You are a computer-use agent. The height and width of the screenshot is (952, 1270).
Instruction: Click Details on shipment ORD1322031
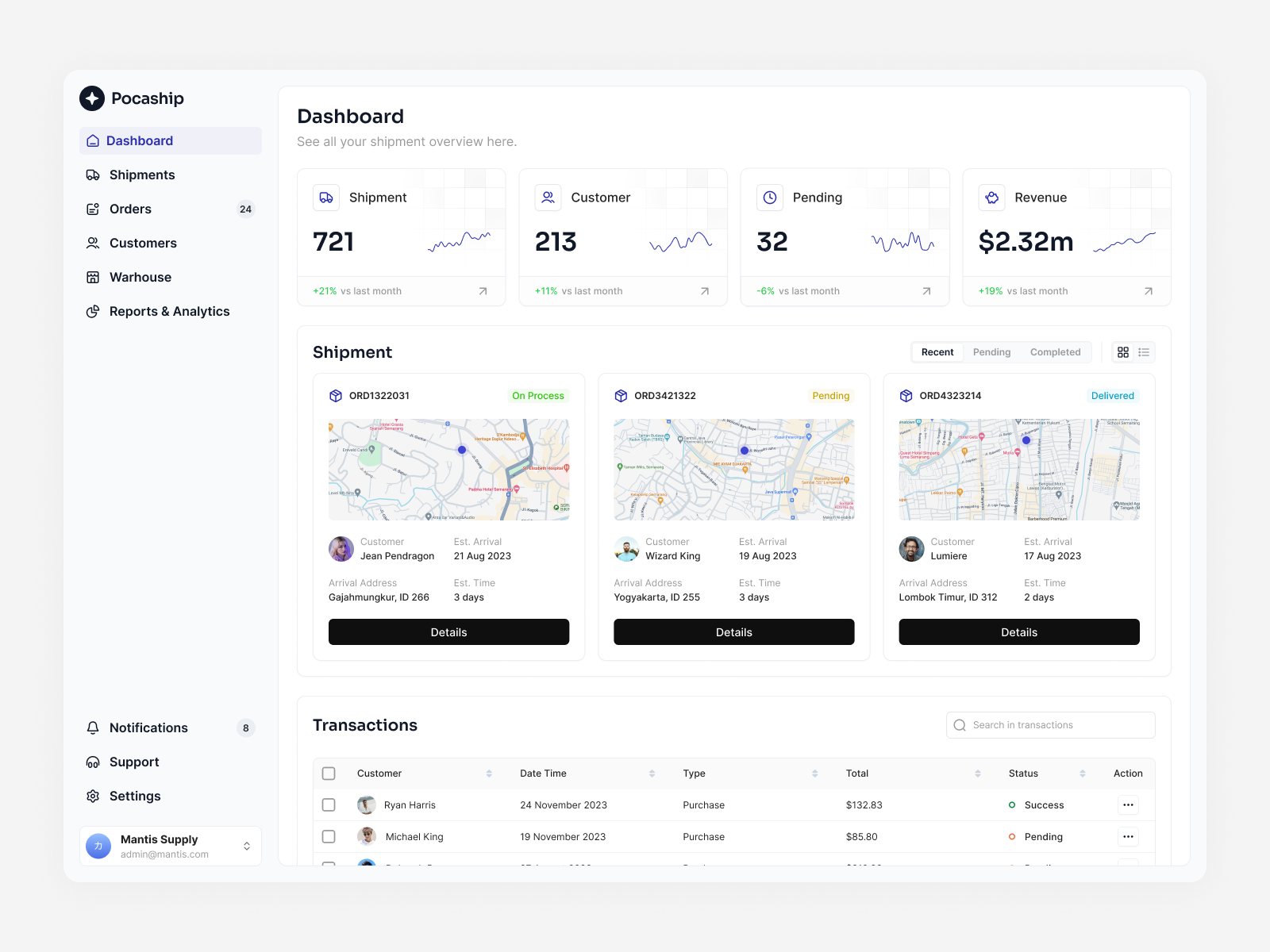point(448,631)
